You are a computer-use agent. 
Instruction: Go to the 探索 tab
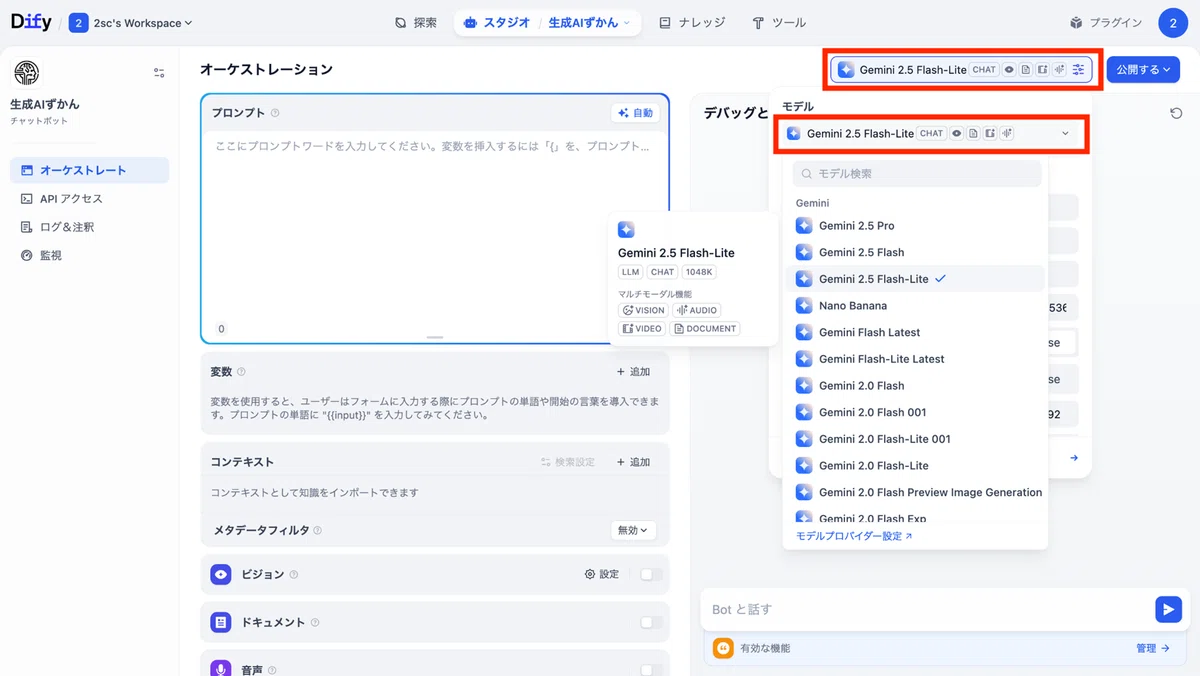[416, 22]
